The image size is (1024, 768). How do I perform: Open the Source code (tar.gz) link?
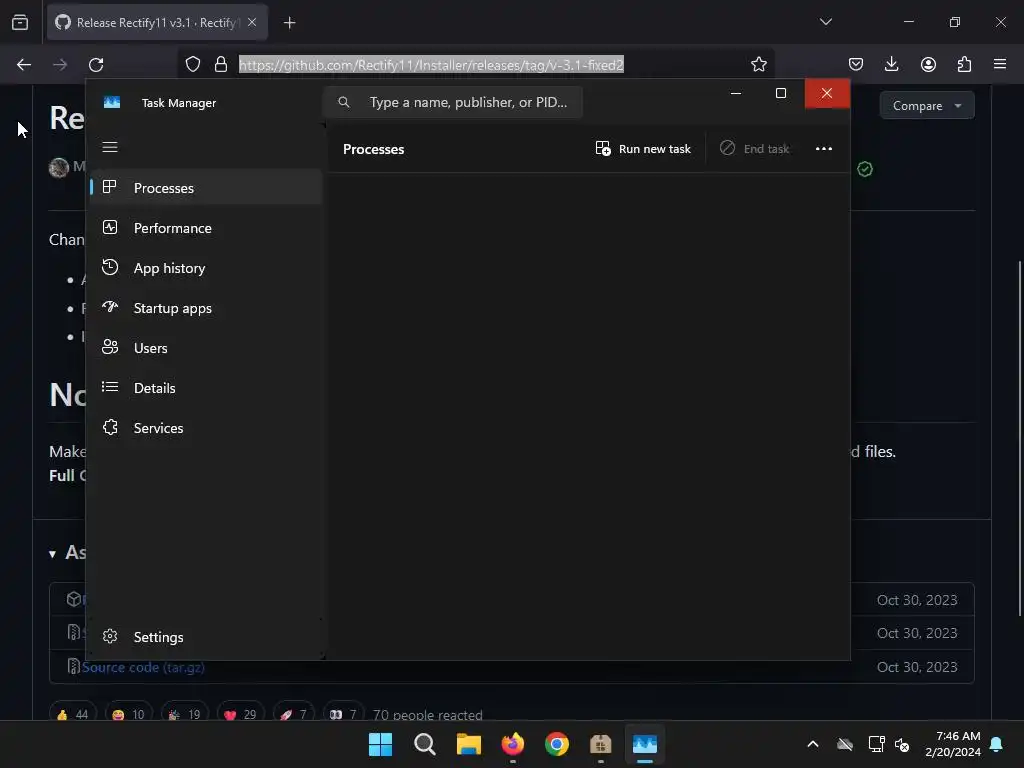pos(143,667)
